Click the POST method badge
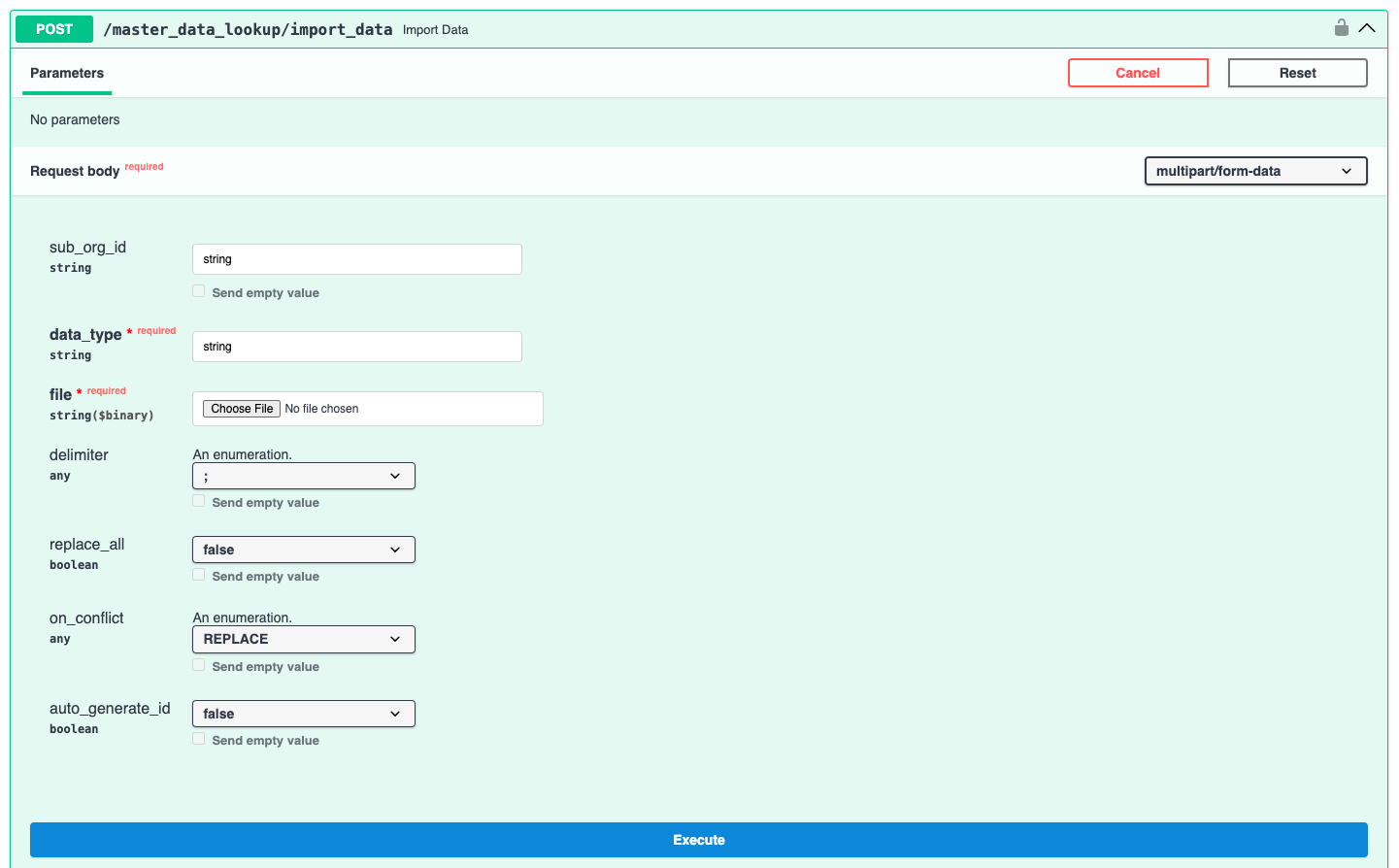 [54, 29]
